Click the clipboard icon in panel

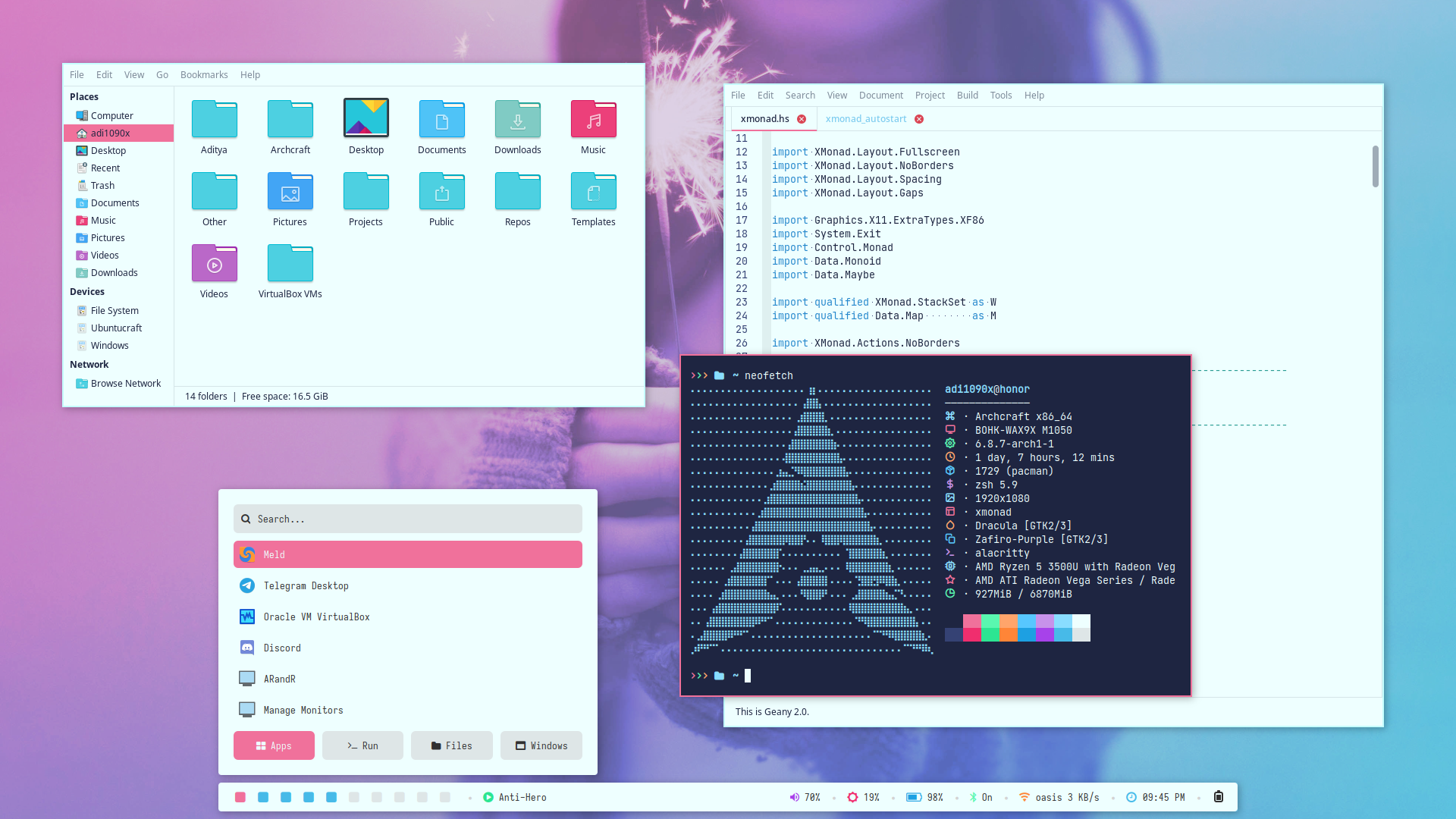[1218, 796]
